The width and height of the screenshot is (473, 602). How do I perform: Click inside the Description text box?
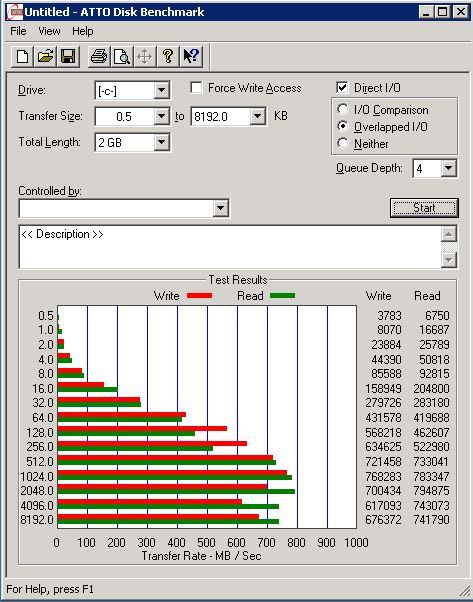[x=230, y=247]
